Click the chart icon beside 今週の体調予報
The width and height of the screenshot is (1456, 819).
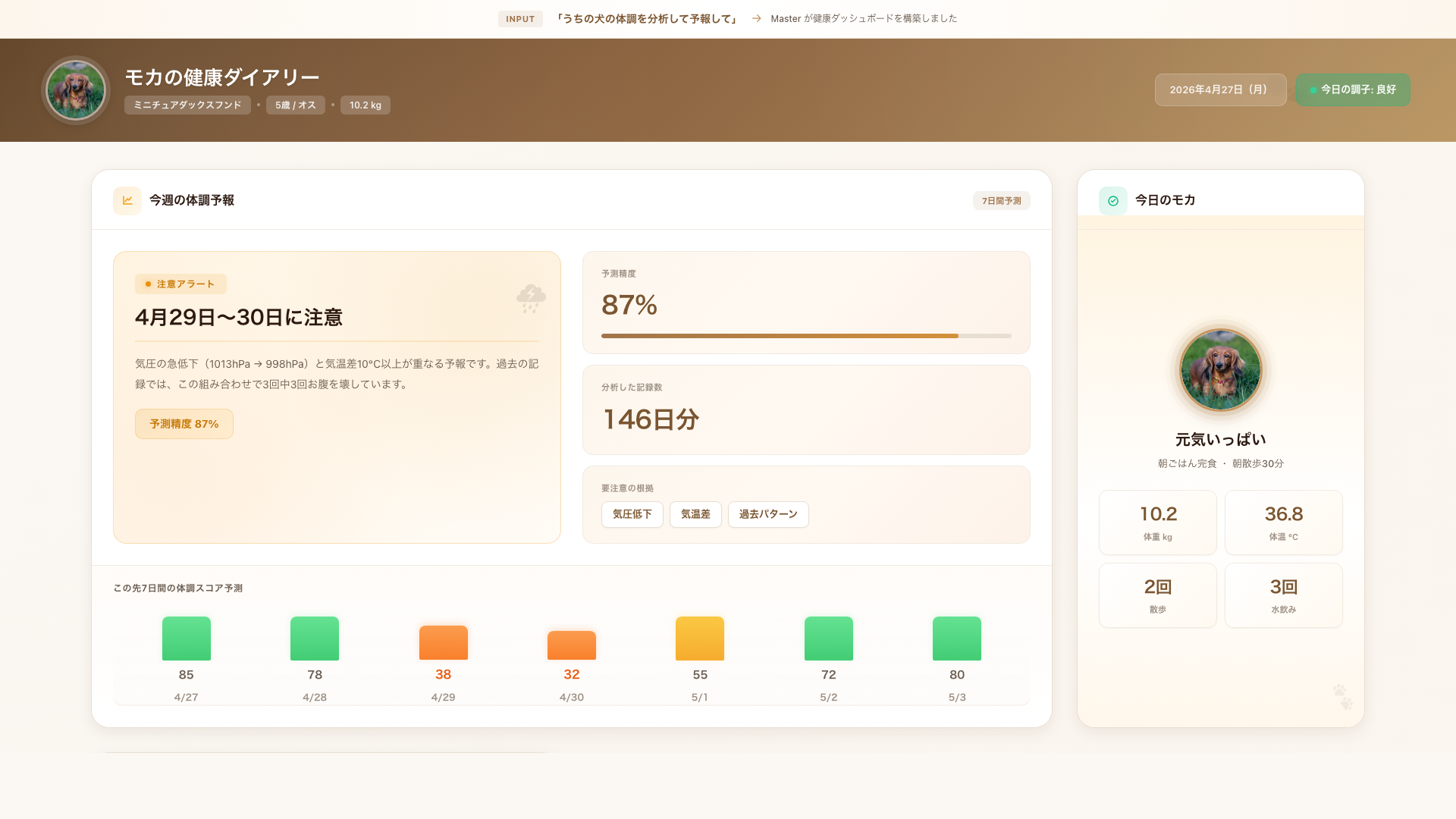(127, 201)
